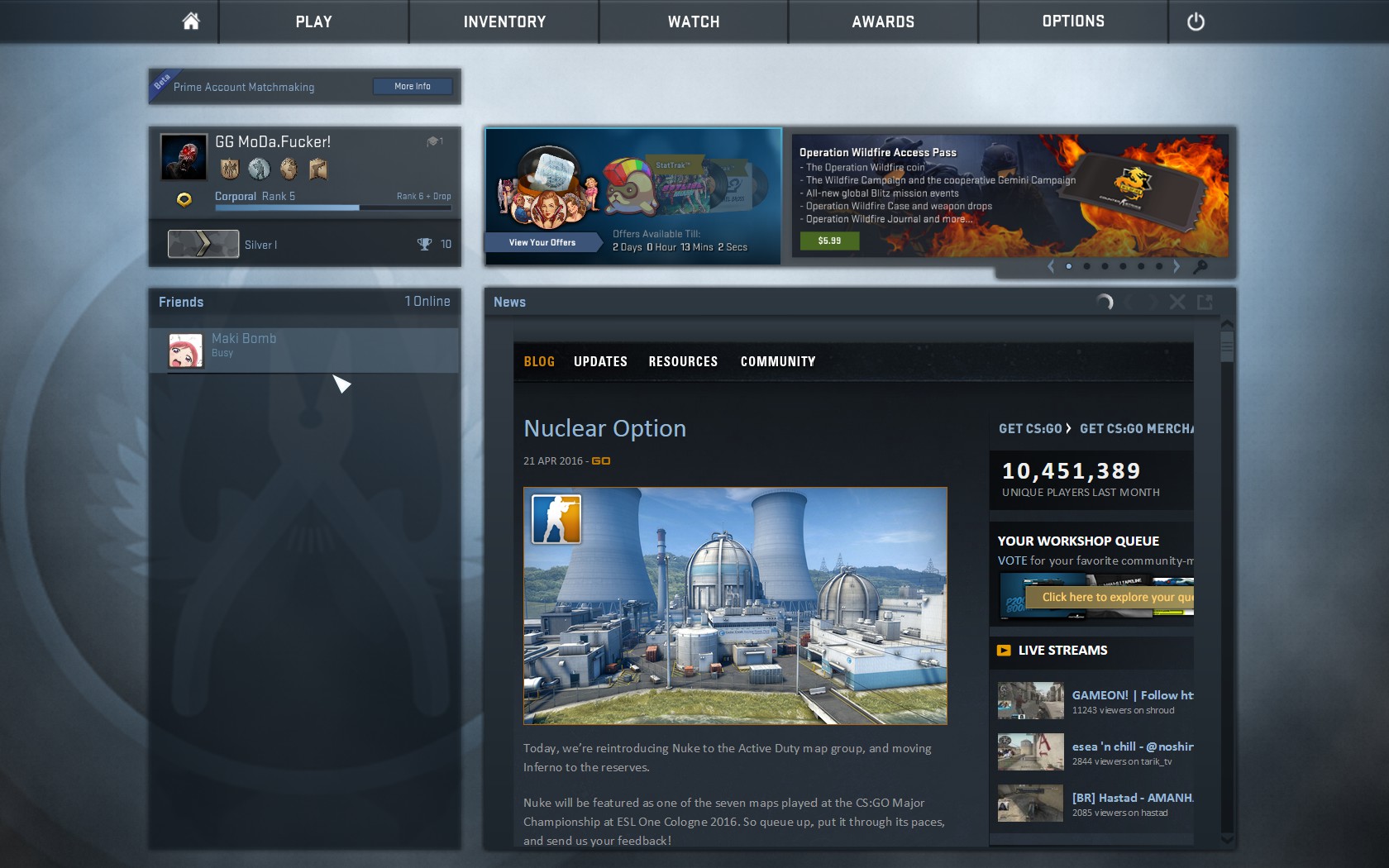Open Maki Bomb's friend avatar
This screenshot has height=868, width=1389.
click(185, 351)
